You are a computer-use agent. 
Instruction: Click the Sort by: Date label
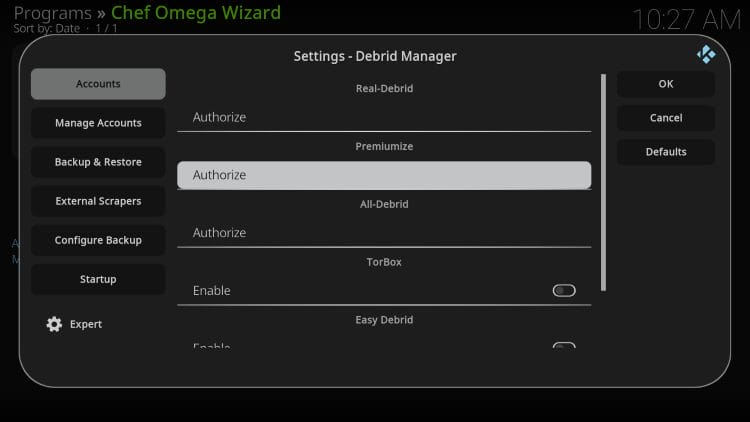pyautogui.click(x=46, y=29)
